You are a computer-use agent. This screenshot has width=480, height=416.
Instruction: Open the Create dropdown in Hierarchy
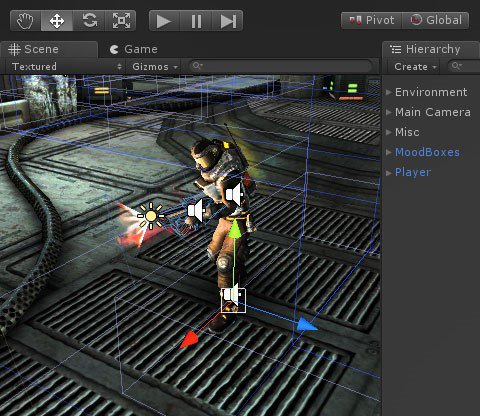(x=415, y=67)
